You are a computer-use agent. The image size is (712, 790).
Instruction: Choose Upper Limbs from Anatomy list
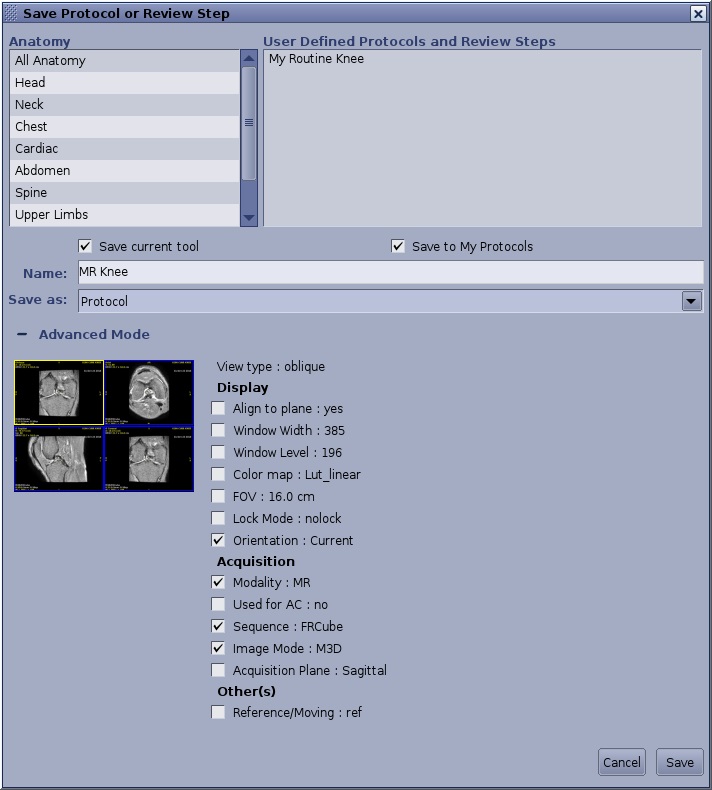52,215
